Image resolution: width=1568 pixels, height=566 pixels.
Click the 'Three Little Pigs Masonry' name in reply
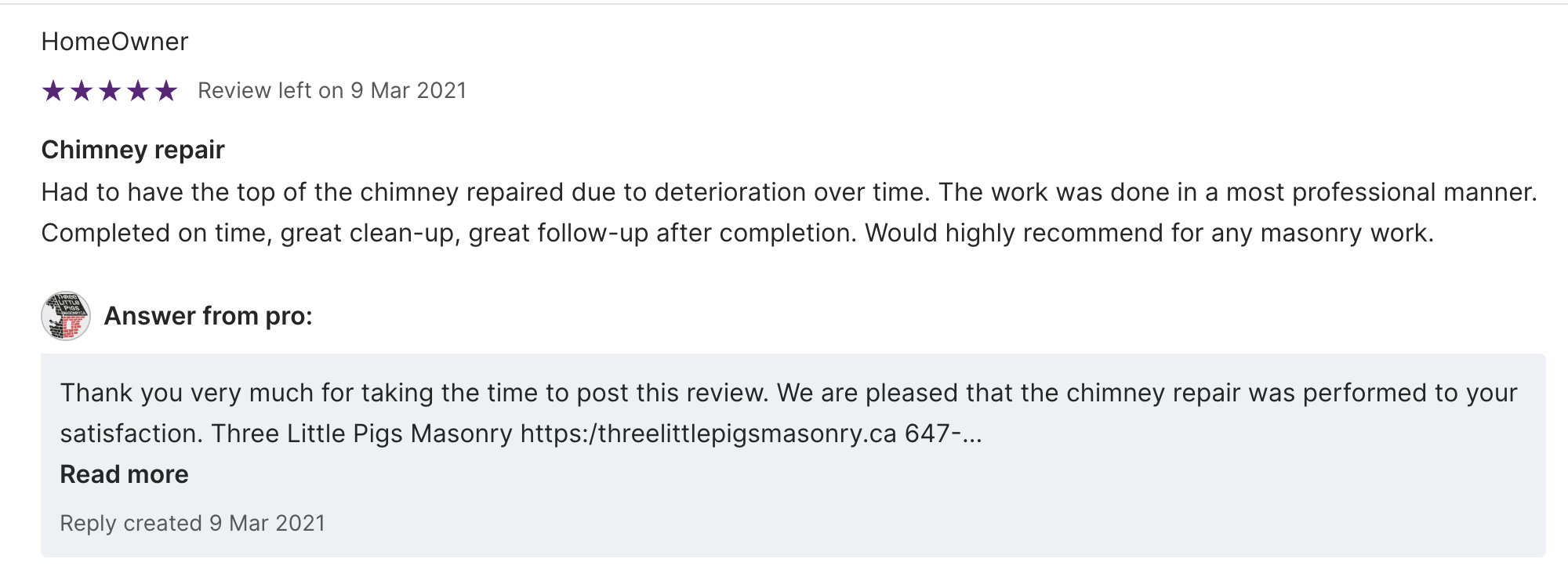tap(361, 434)
